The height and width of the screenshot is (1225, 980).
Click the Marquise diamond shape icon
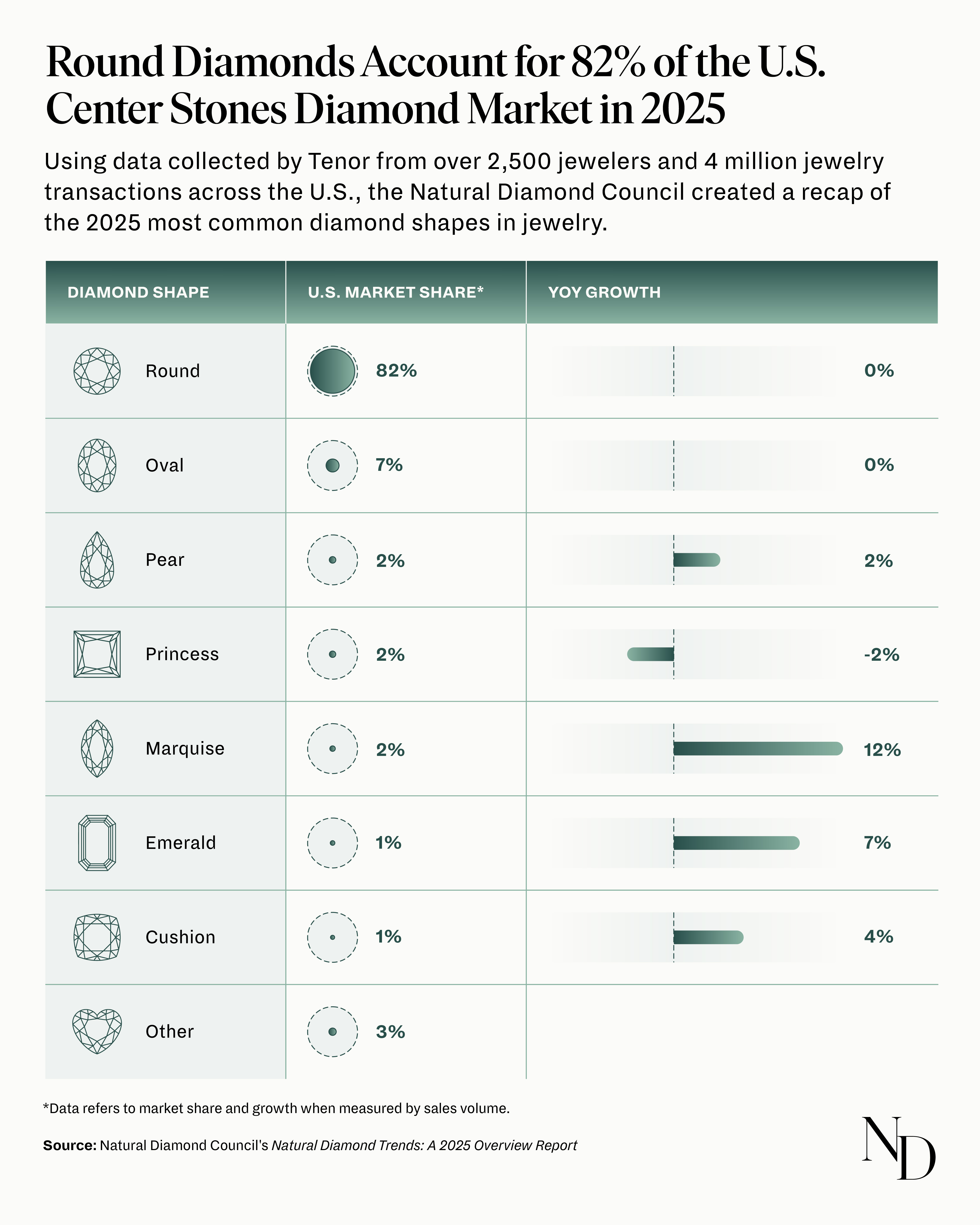pyautogui.click(x=97, y=748)
